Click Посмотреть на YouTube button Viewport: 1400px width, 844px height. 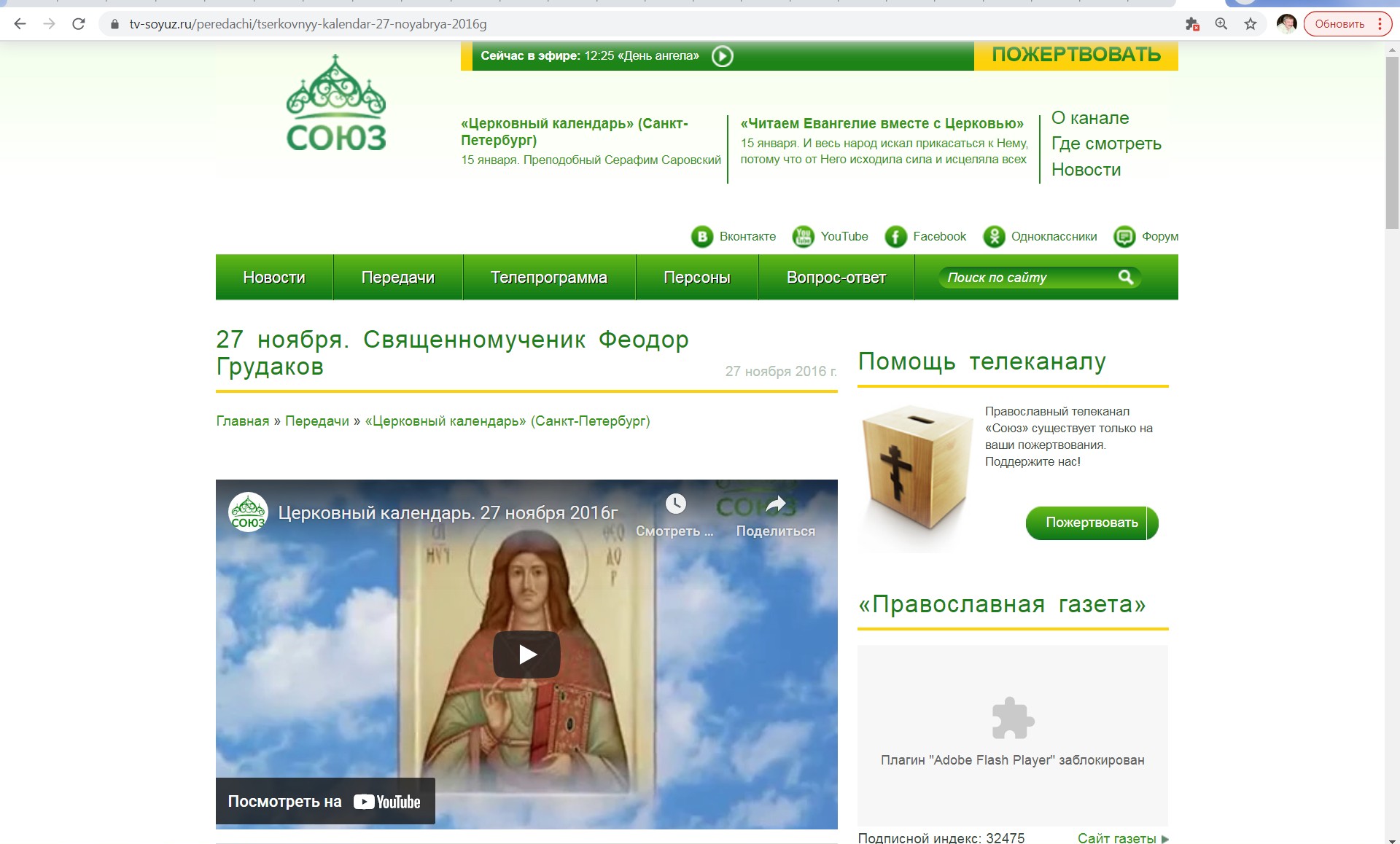click(325, 801)
